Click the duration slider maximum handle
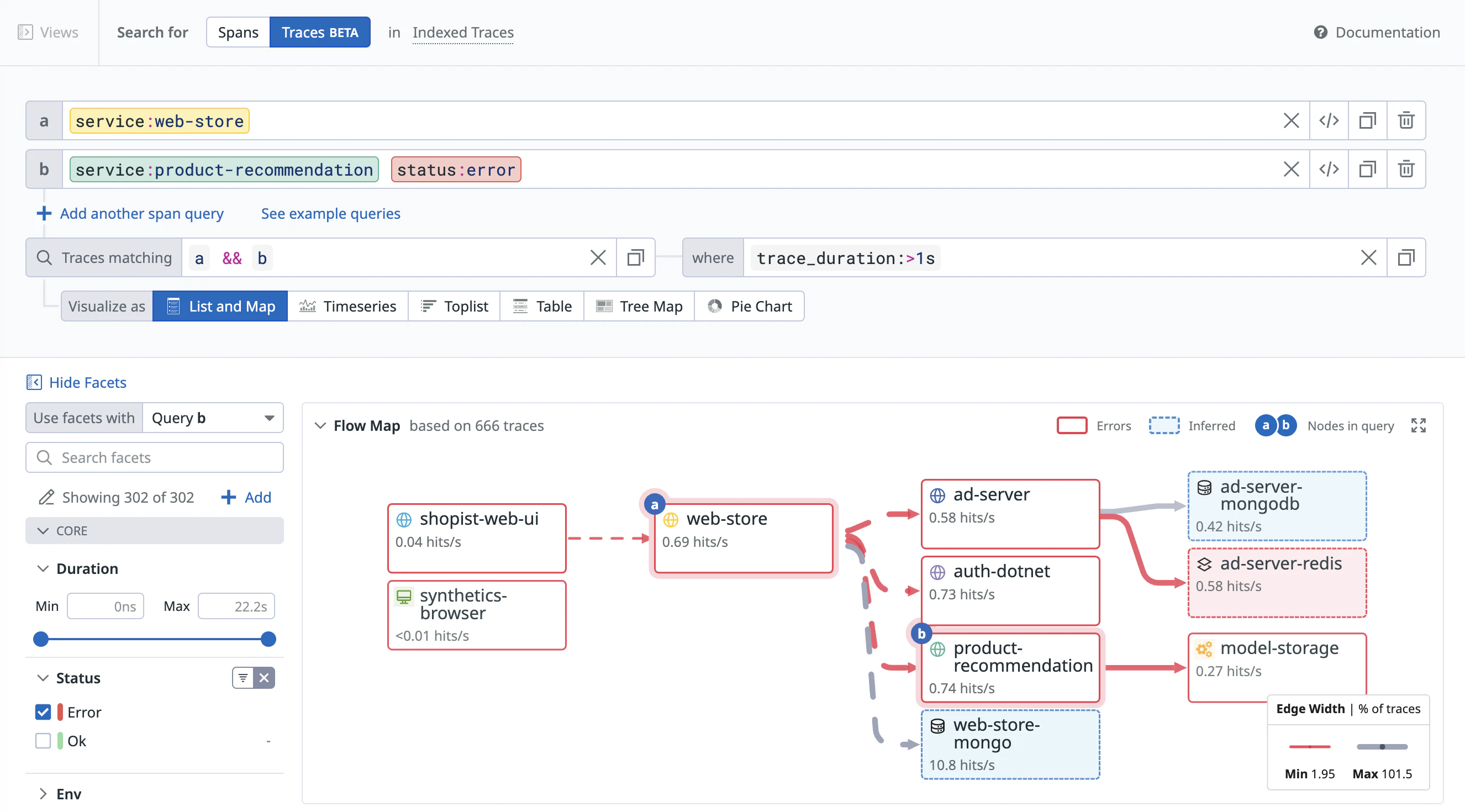The image size is (1465, 812). (268, 639)
